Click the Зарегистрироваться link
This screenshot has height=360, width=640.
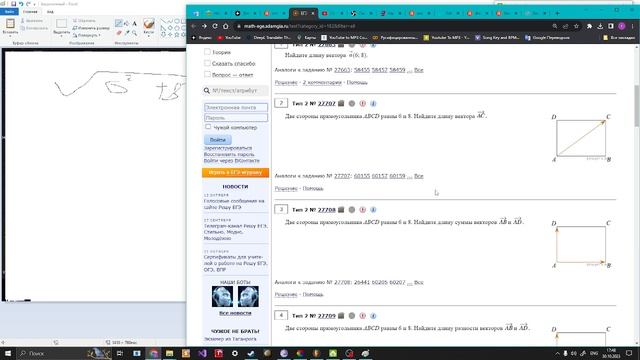pos(228,148)
